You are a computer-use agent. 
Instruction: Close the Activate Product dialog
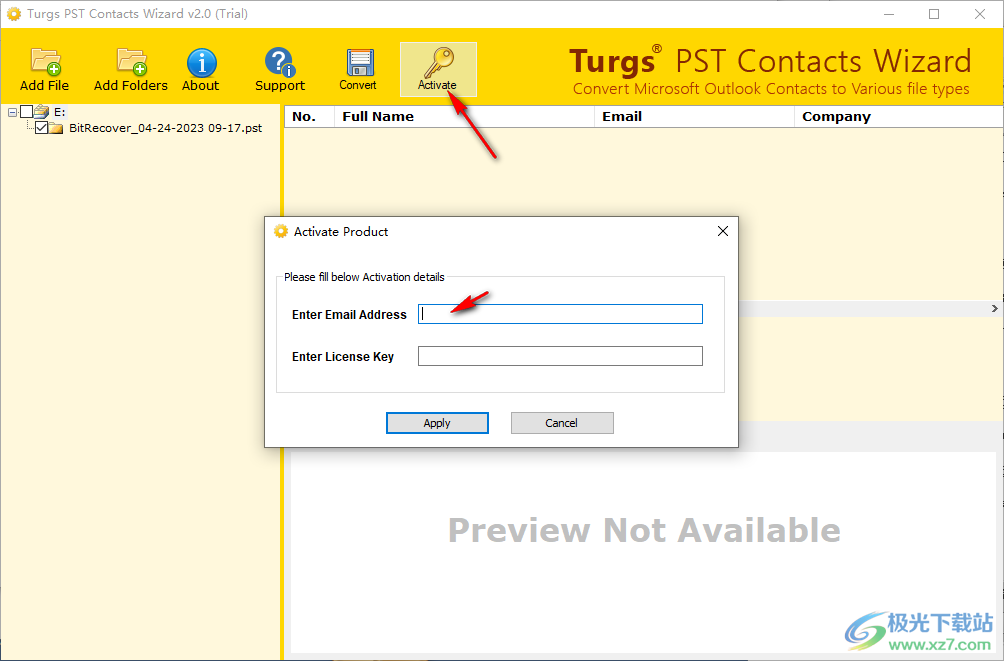pos(723,231)
